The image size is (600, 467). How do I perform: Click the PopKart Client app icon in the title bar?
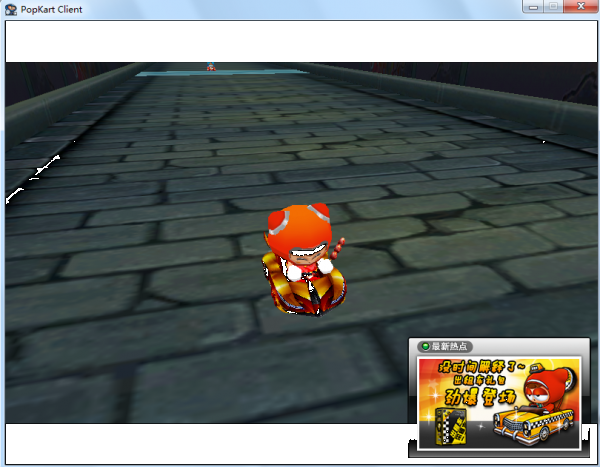(x=11, y=9)
